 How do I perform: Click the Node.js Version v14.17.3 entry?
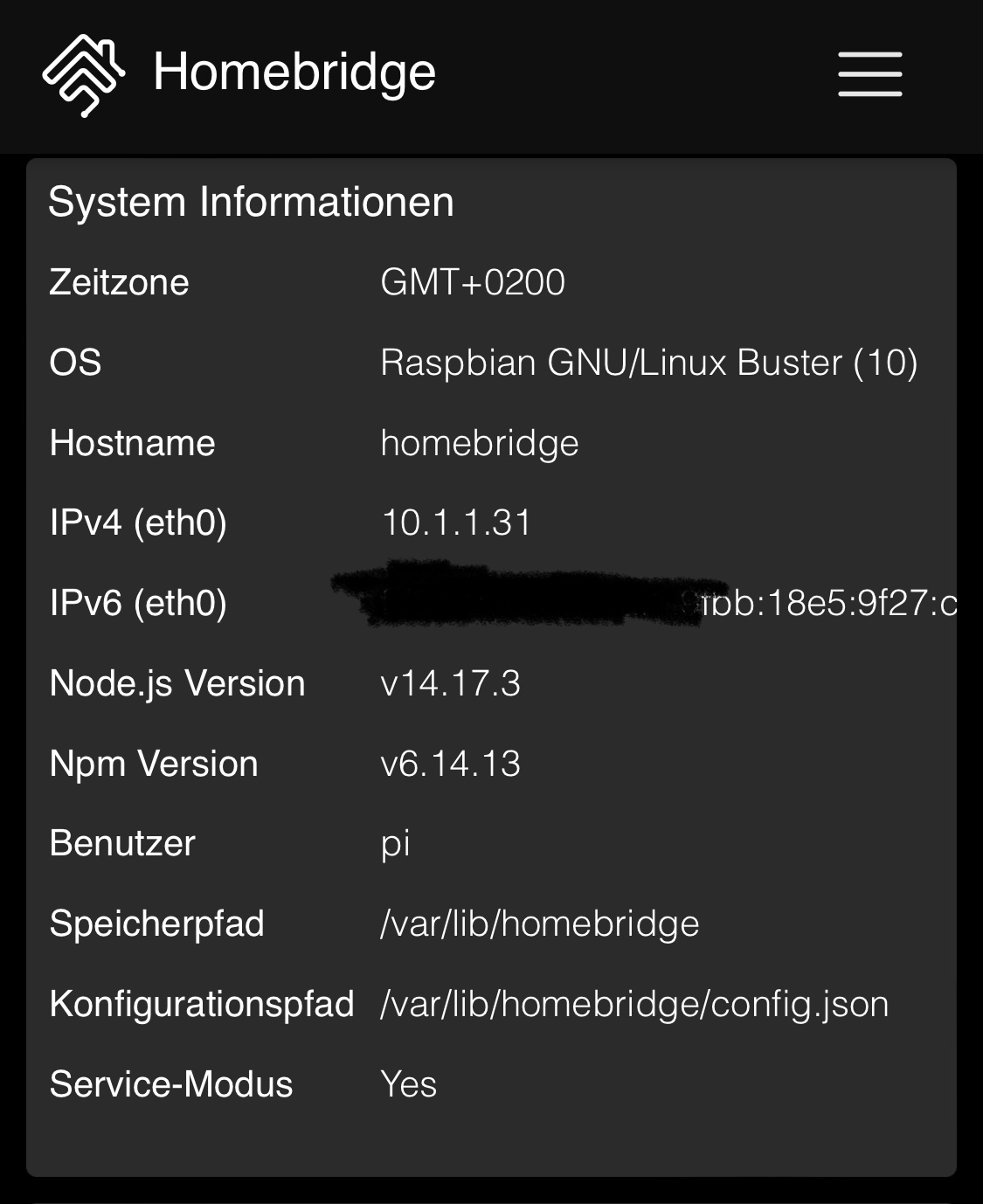(x=452, y=683)
